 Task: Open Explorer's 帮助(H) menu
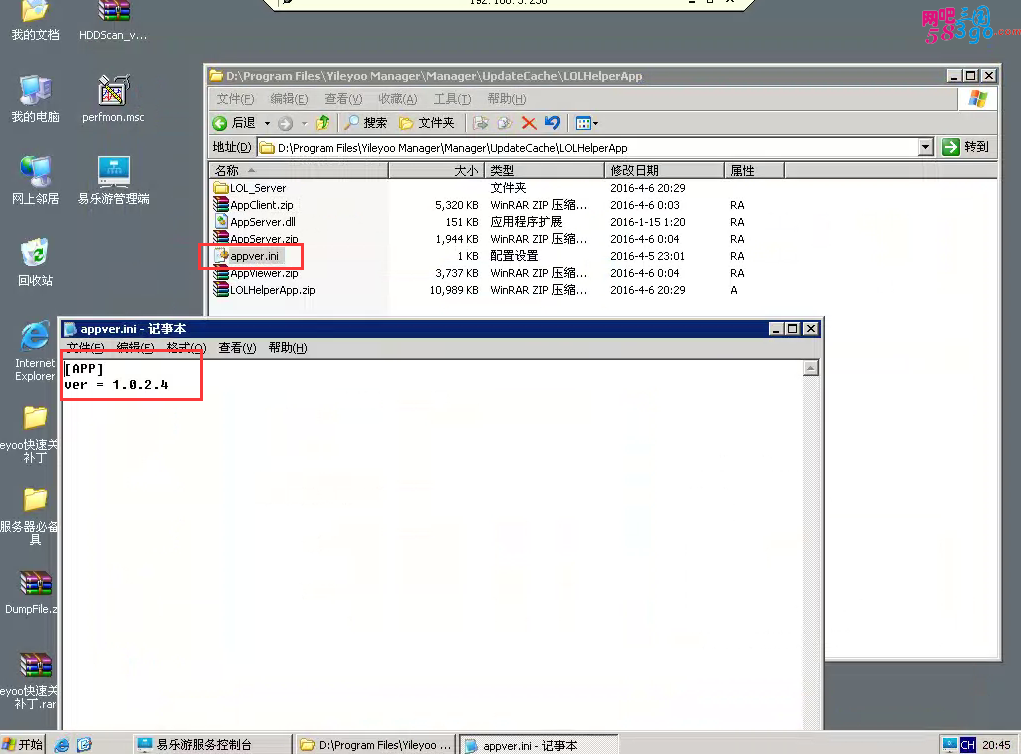pyautogui.click(x=506, y=99)
